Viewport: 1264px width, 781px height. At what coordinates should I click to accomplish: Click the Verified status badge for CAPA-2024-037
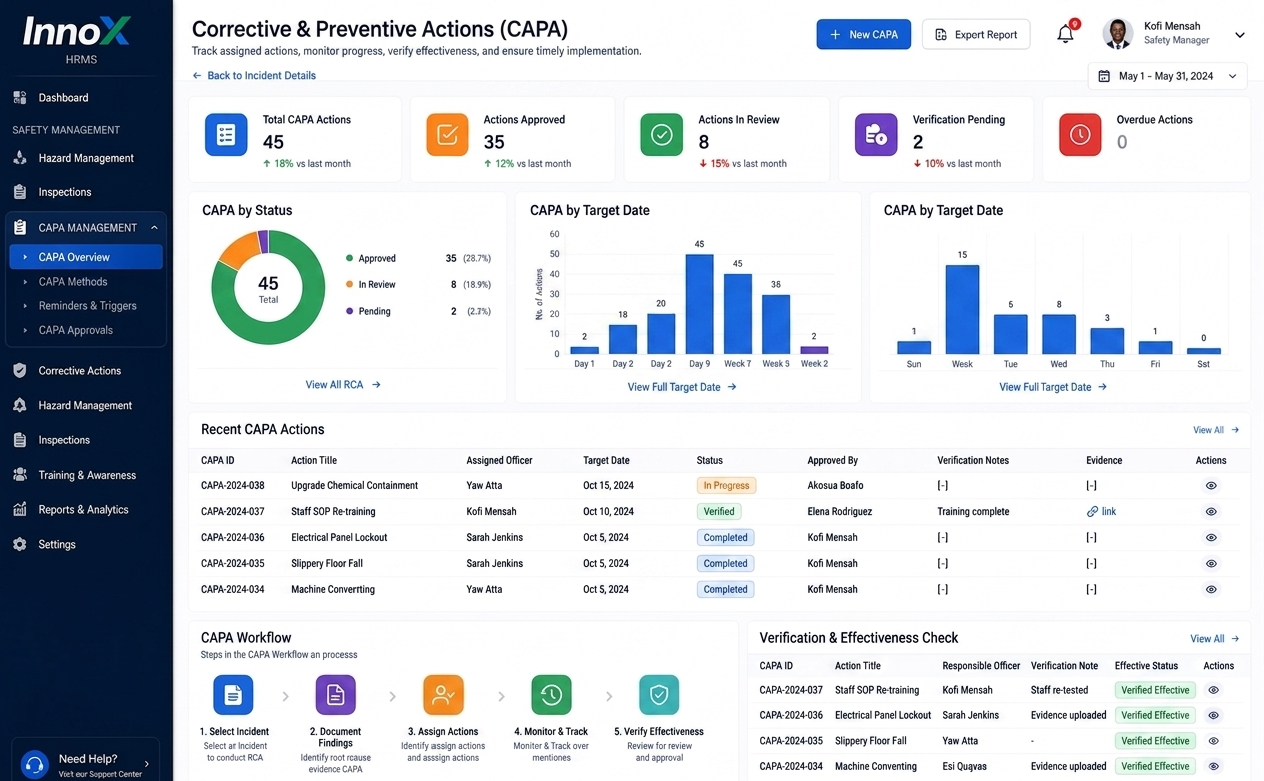point(719,512)
